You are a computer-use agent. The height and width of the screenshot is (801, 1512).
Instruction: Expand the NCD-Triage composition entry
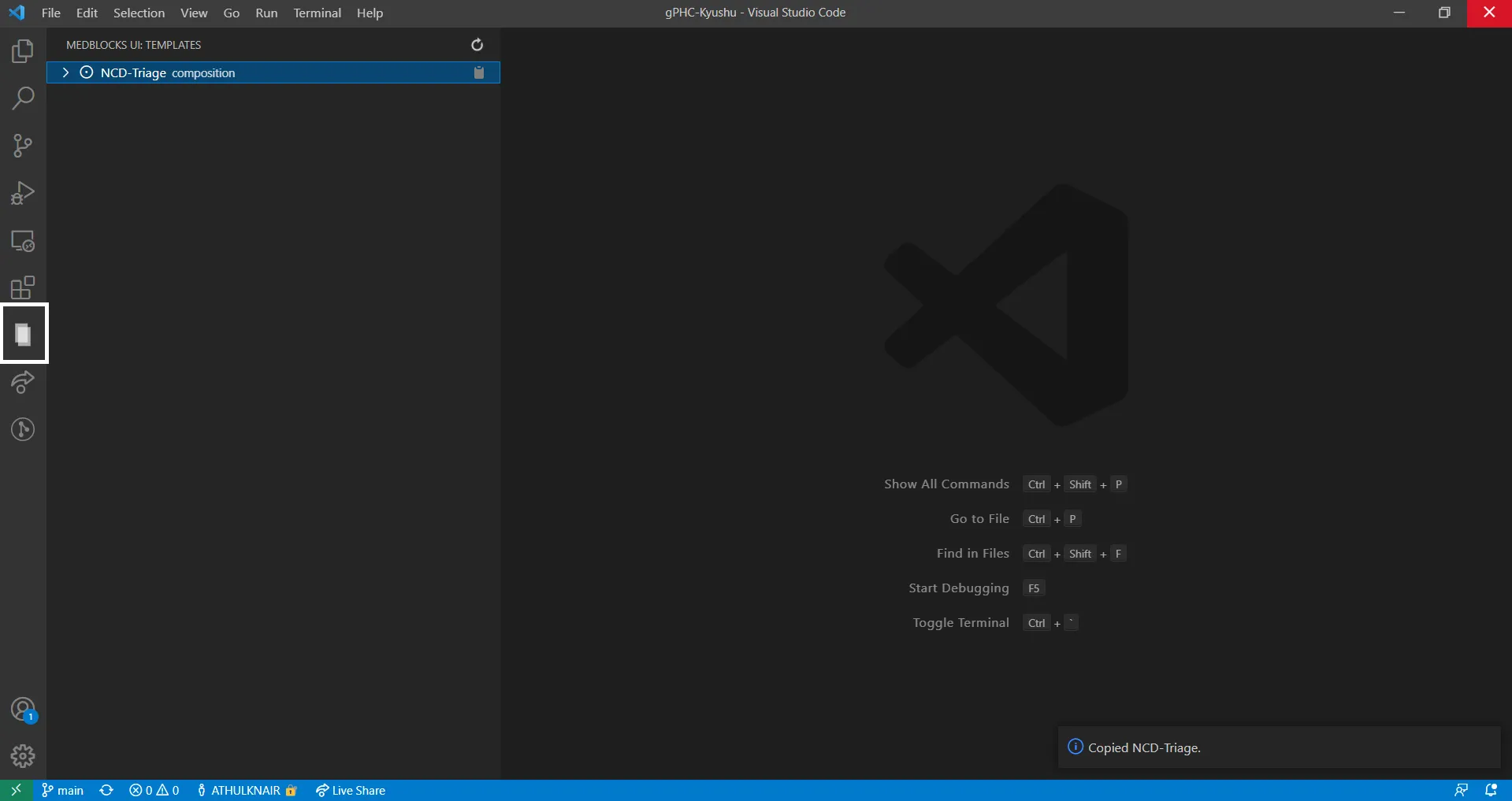coord(65,72)
